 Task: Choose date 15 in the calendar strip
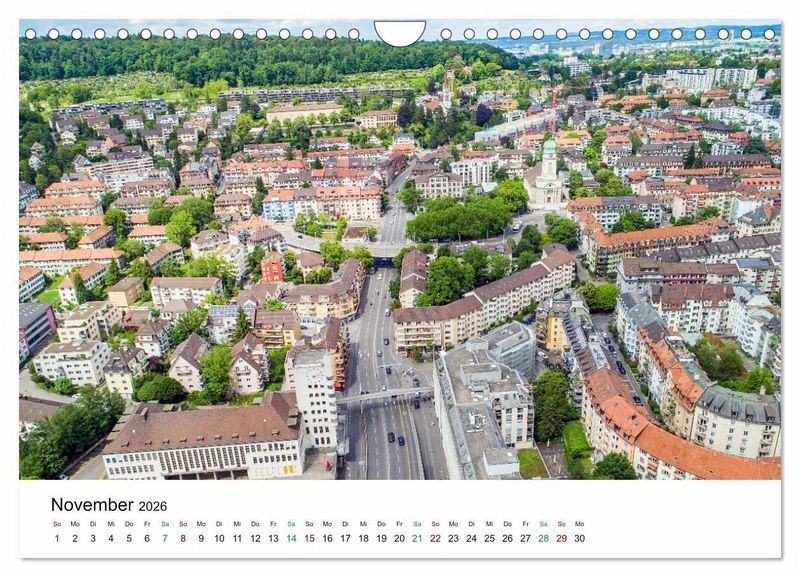pyautogui.click(x=309, y=538)
